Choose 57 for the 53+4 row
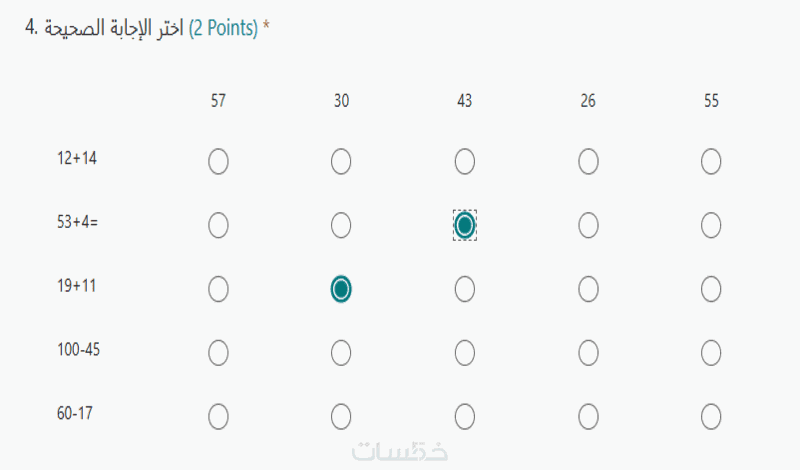Viewport: 800px width, 470px height. point(218,226)
